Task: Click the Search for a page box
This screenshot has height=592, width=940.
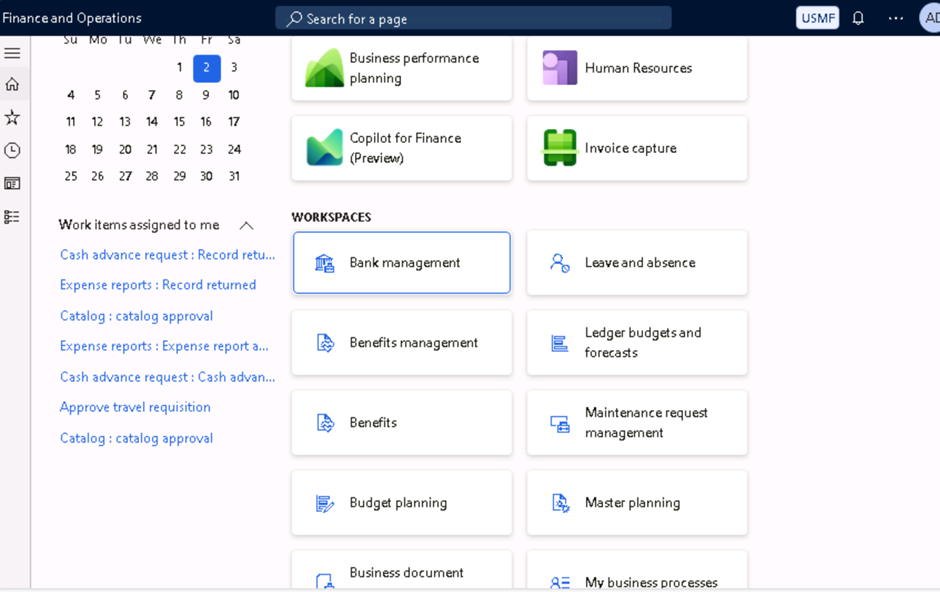Action: pyautogui.click(x=473, y=18)
